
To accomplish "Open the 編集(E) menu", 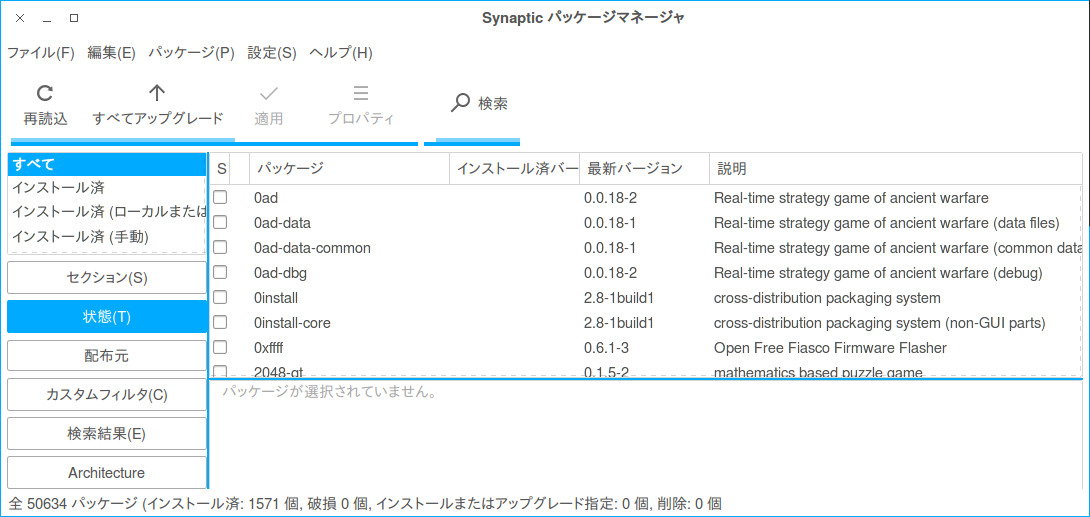I will pos(111,54).
